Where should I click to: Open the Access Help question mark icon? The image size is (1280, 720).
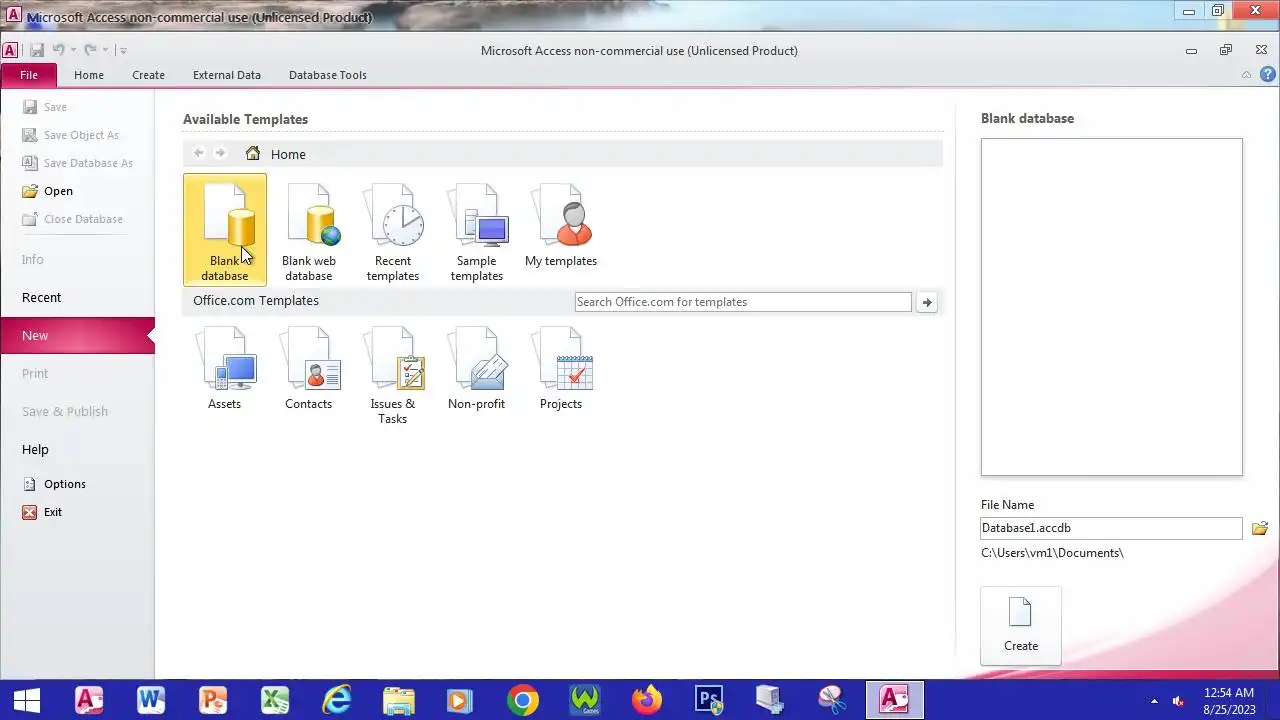[1268, 74]
